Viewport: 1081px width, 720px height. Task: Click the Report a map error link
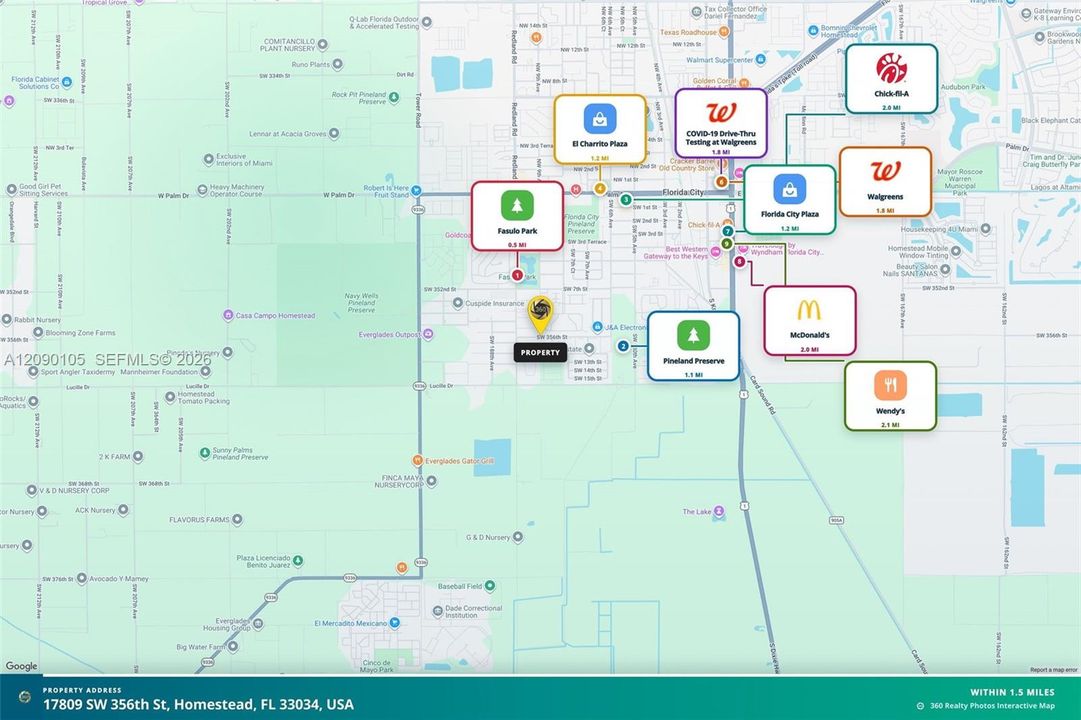[x=1053, y=670]
